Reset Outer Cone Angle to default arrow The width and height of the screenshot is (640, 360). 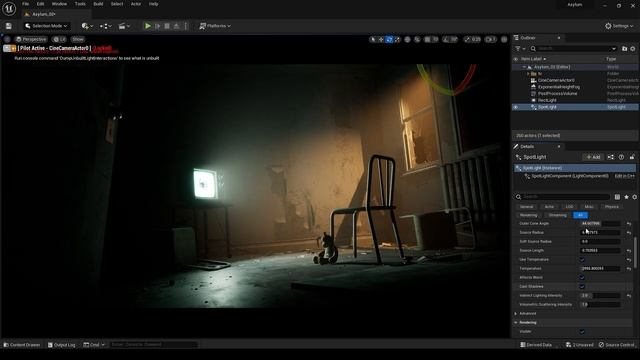coord(629,224)
